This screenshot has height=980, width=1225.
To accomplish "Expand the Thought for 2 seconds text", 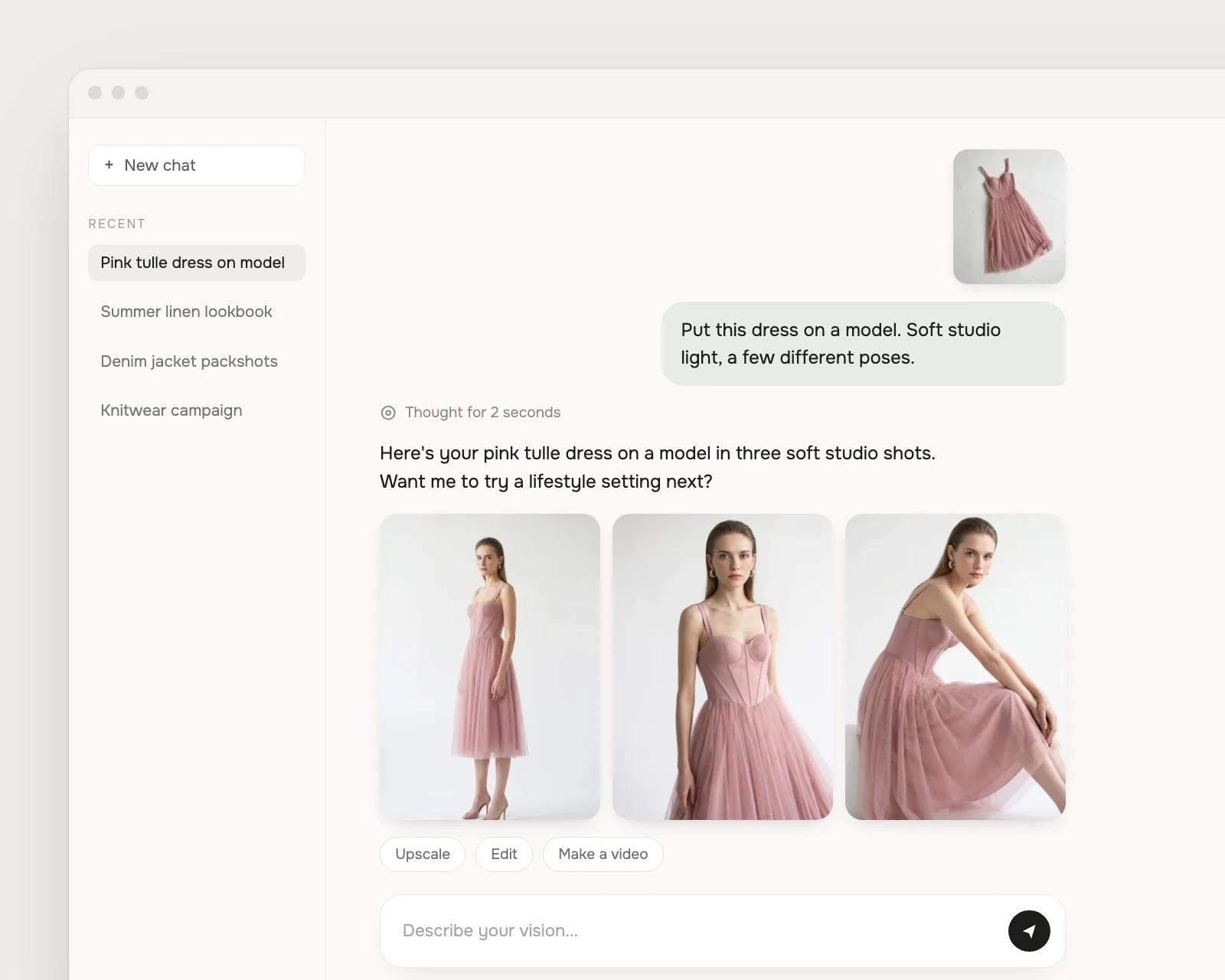I will 482,413.
